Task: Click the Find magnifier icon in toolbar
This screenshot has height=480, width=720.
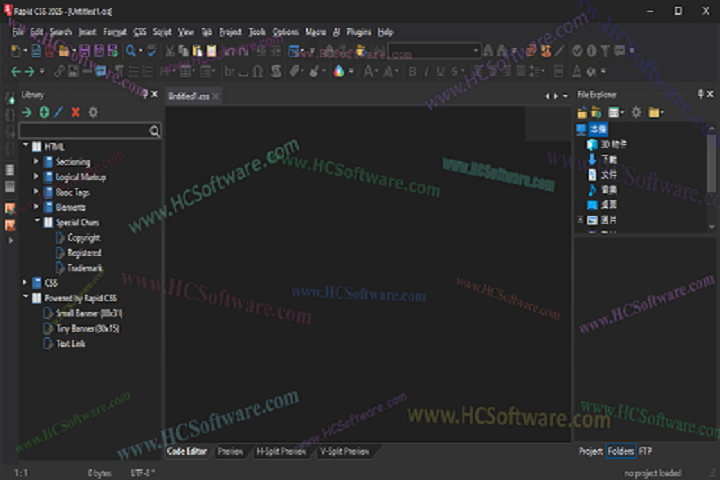Action: point(131,51)
